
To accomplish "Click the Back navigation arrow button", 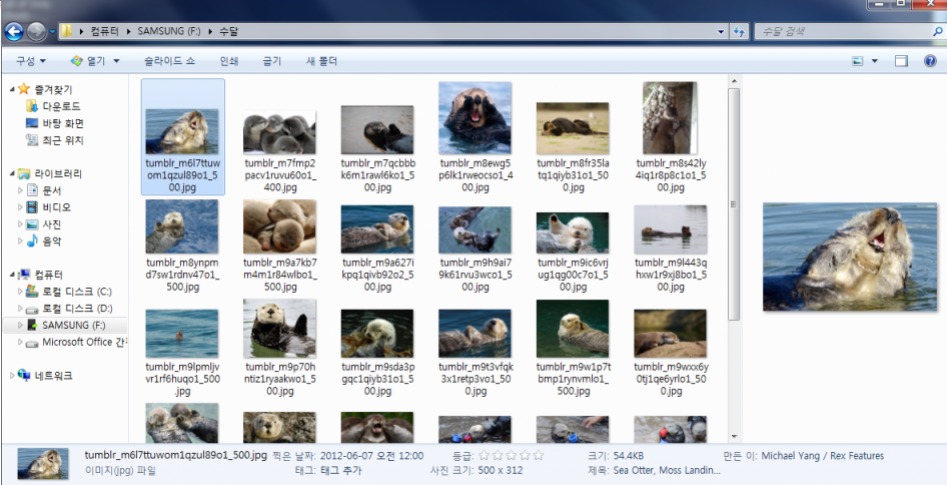I will point(15,32).
